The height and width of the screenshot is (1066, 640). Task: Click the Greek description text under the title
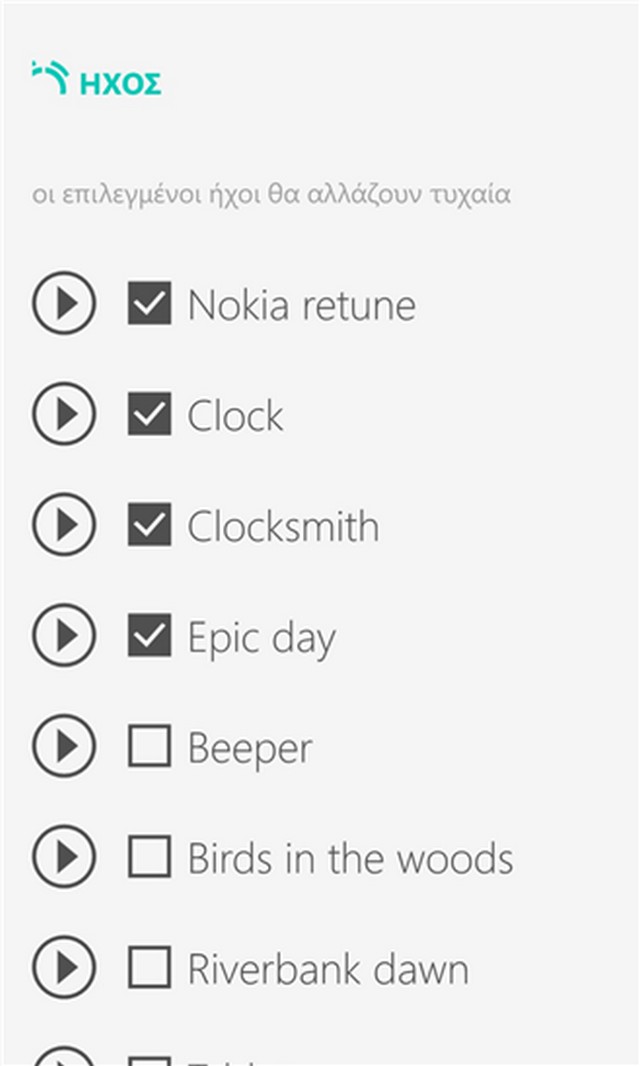[x=271, y=194]
